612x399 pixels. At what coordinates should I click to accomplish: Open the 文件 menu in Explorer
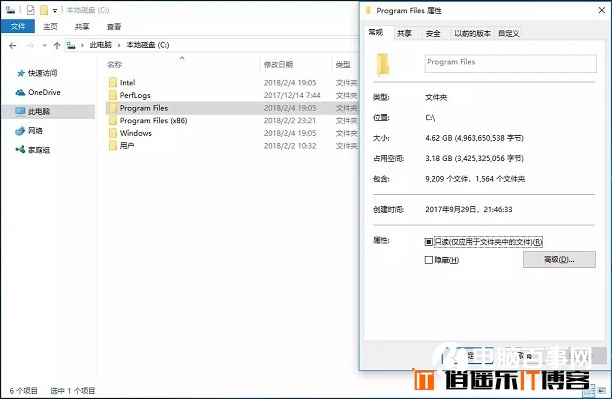[x=18, y=26]
